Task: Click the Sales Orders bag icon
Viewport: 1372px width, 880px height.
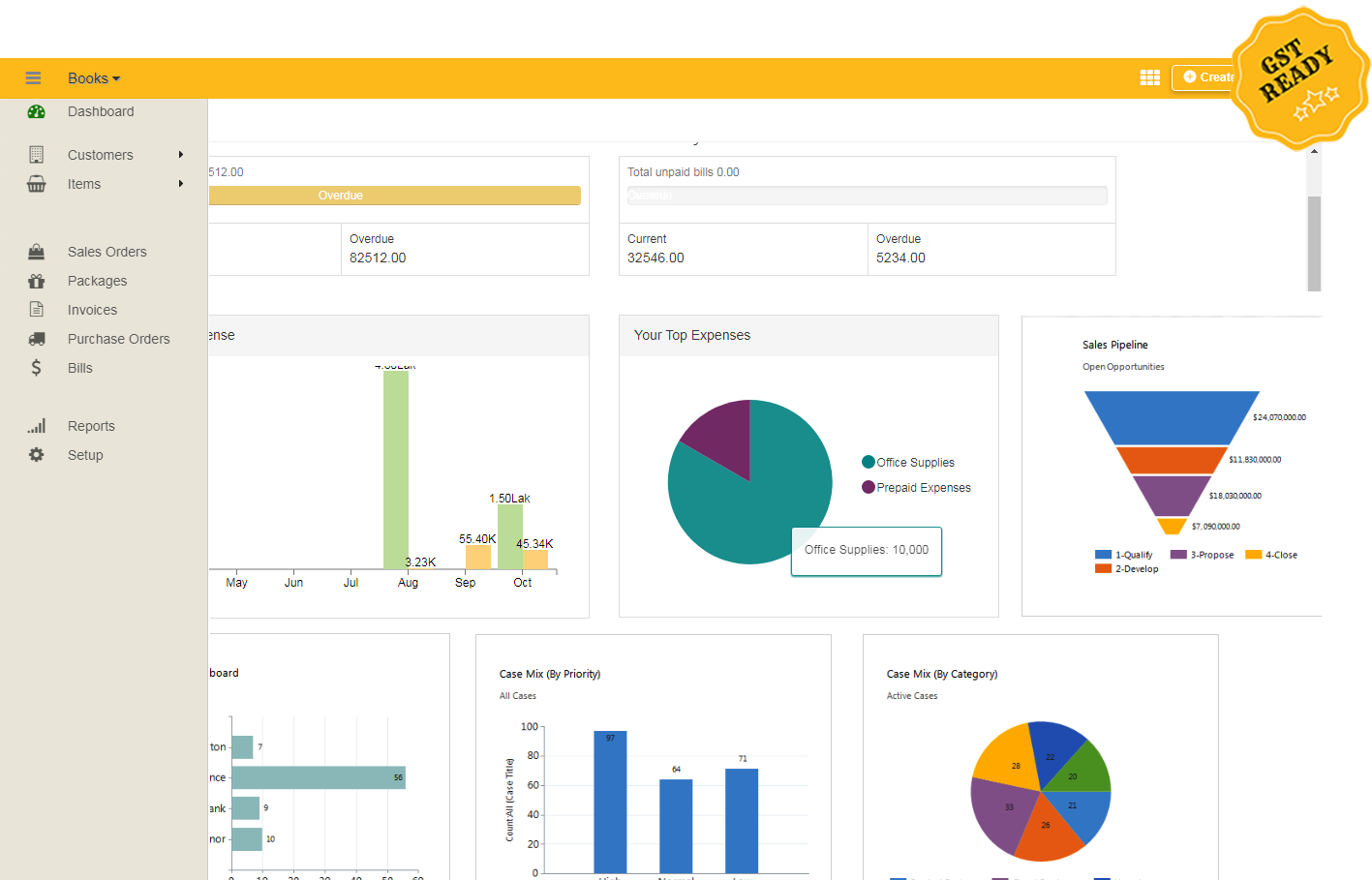Action: (x=37, y=252)
